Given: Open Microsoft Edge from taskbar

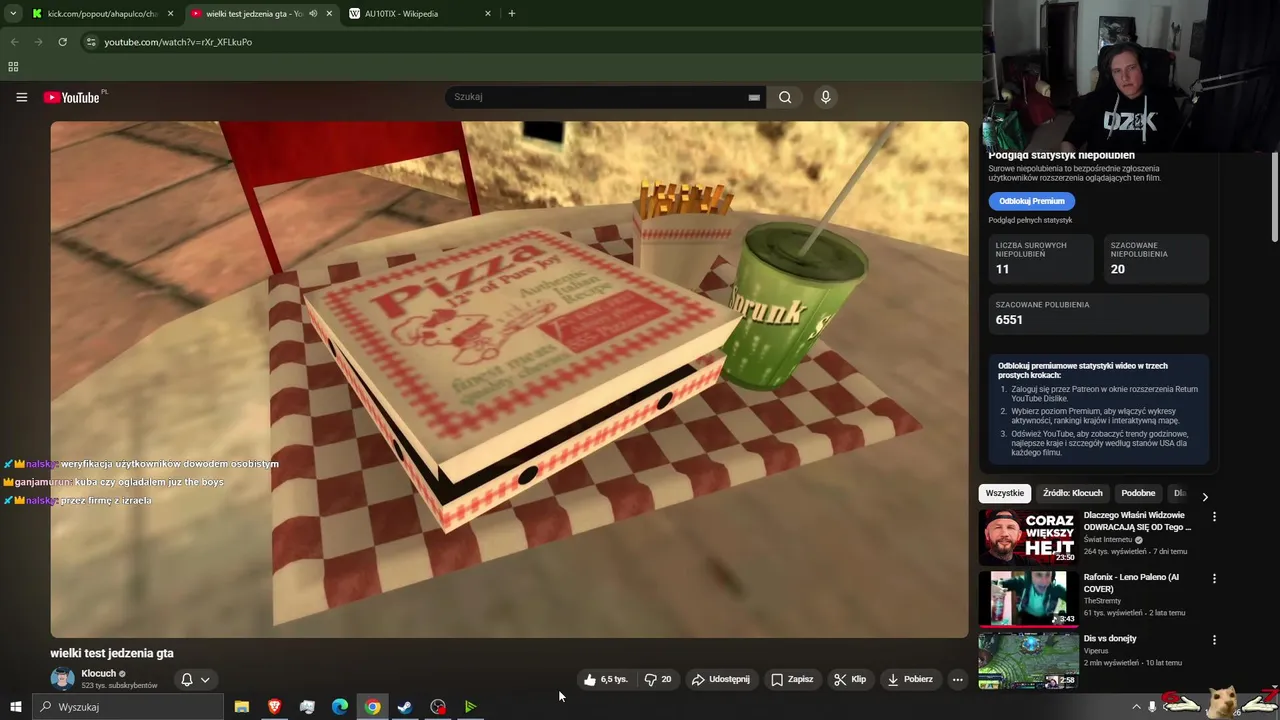Looking at the screenshot, I should pos(340,707).
